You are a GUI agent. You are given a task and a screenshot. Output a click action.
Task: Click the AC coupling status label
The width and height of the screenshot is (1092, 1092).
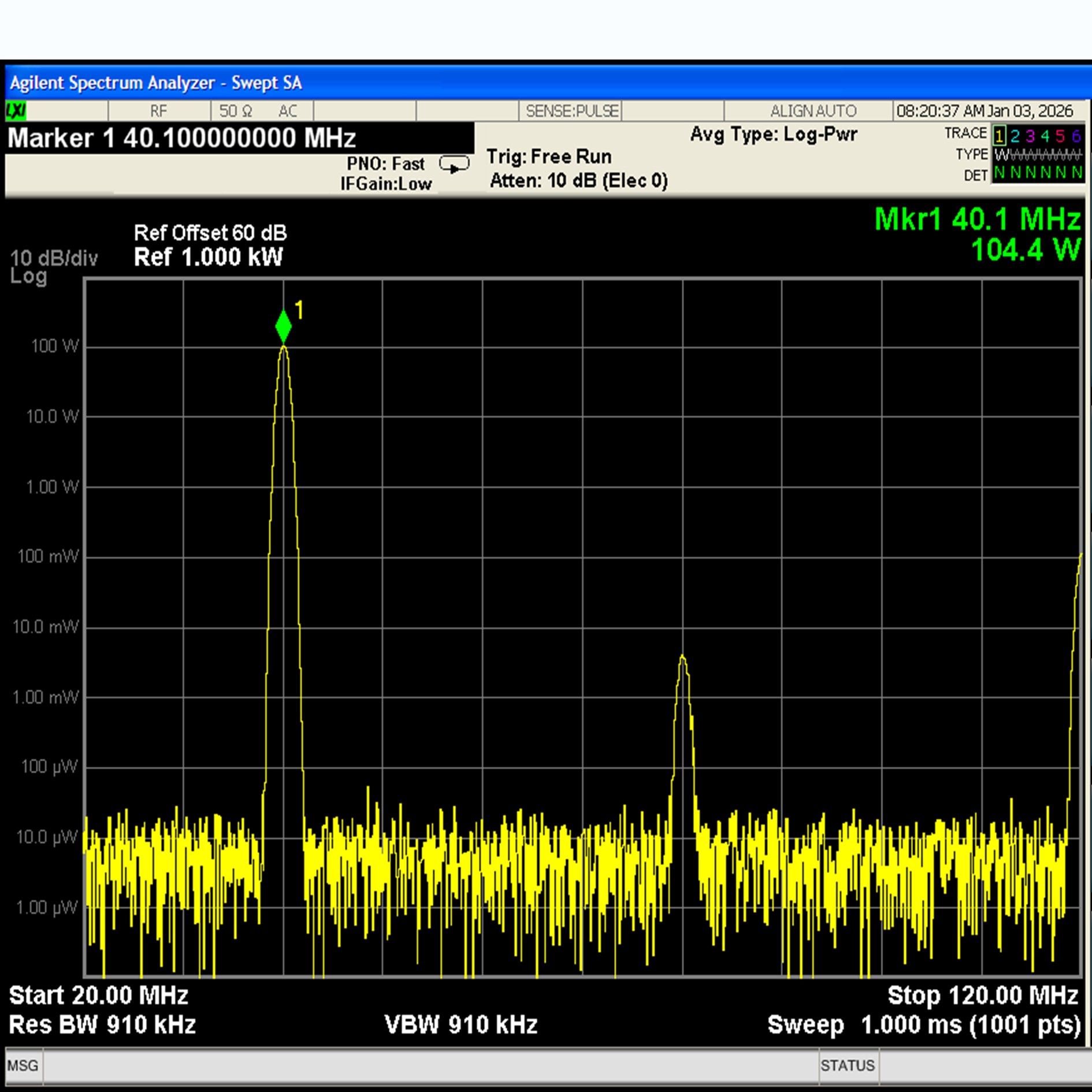click(x=288, y=110)
